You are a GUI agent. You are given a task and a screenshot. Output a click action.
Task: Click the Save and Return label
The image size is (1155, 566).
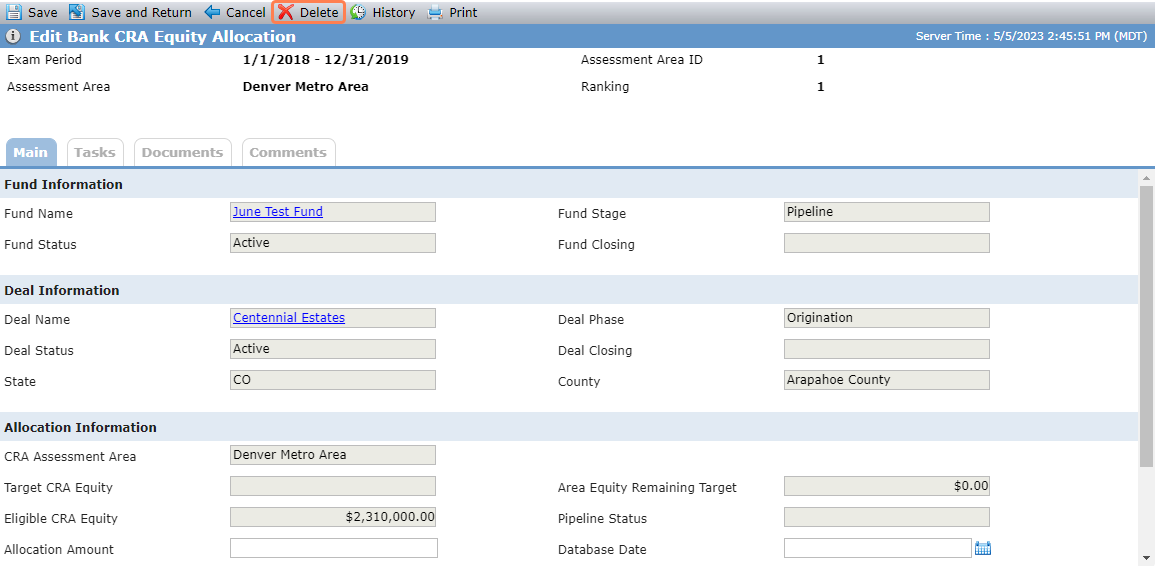(141, 13)
